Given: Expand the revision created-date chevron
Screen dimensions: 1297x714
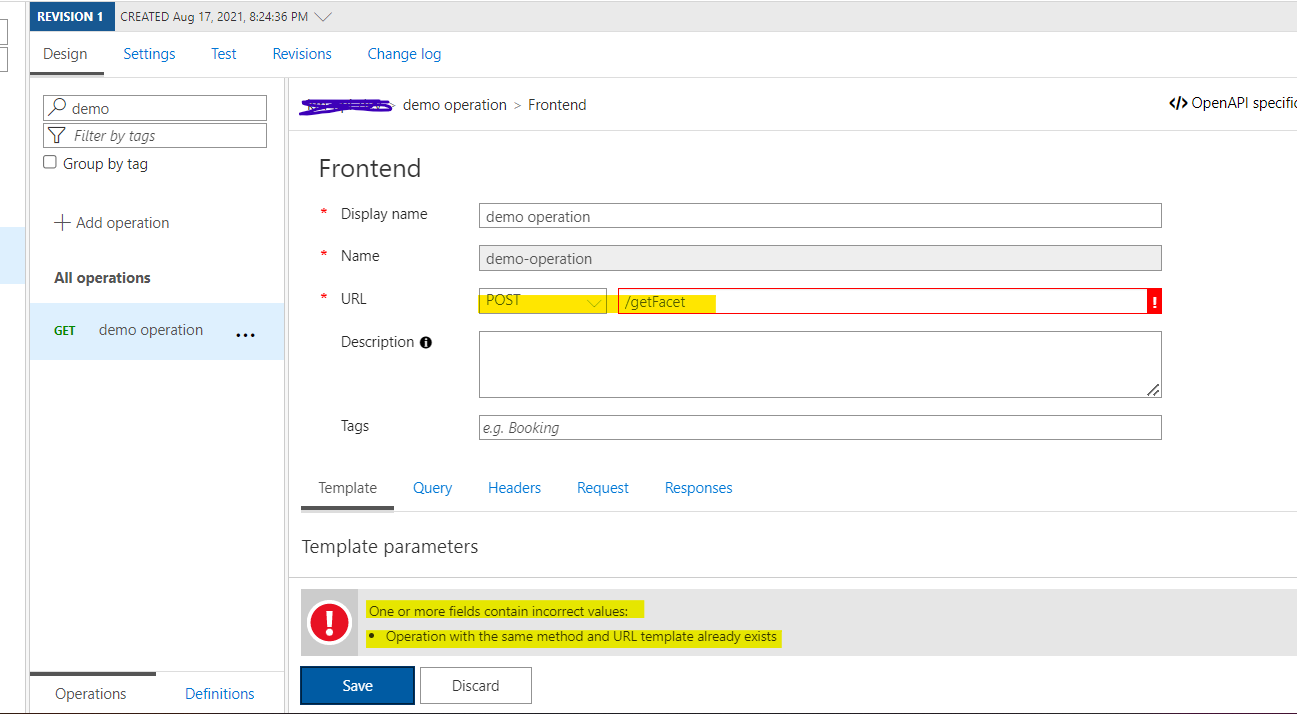Looking at the screenshot, I should pos(320,16).
